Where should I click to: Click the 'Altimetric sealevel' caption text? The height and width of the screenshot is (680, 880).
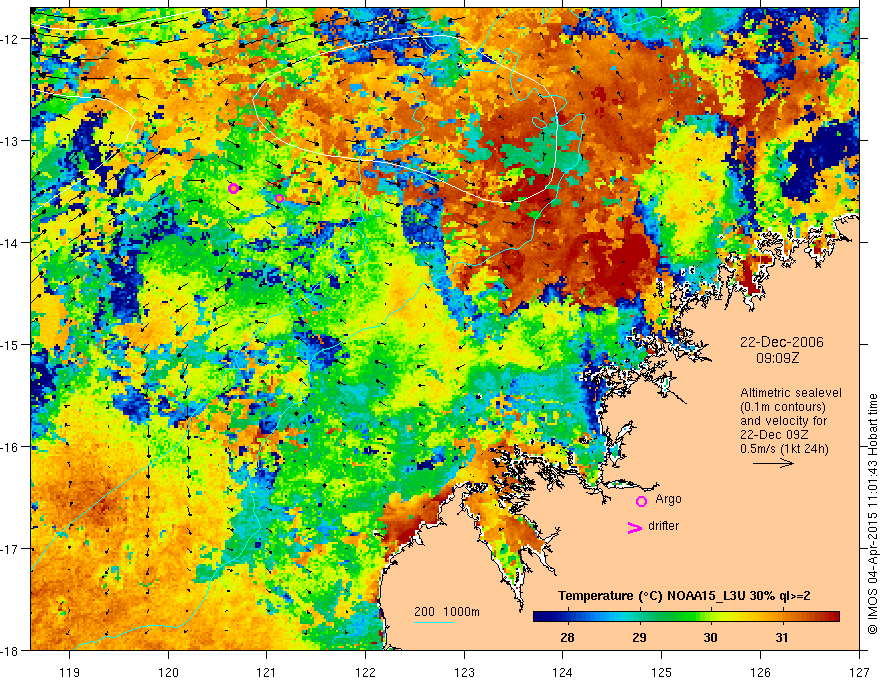791,393
